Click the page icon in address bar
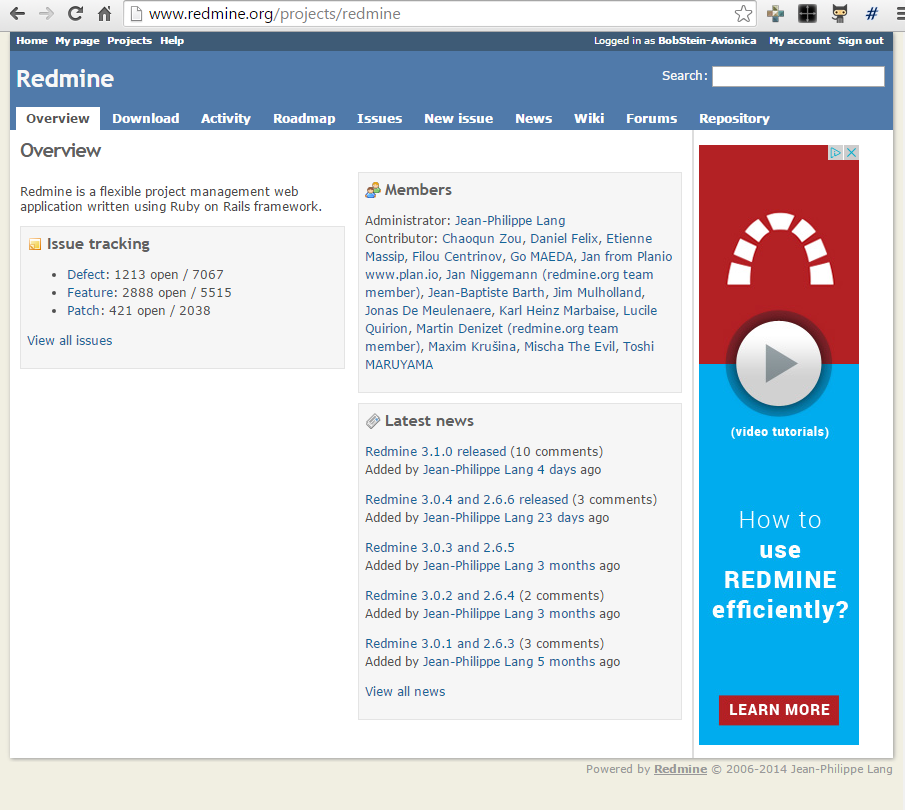This screenshot has height=810, width=905. point(136,13)
